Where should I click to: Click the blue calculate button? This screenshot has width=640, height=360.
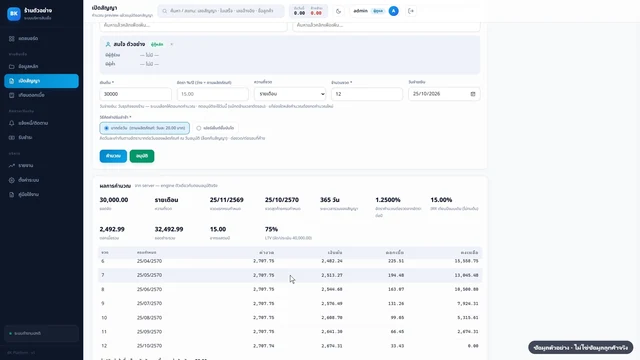tap(113, 156)
